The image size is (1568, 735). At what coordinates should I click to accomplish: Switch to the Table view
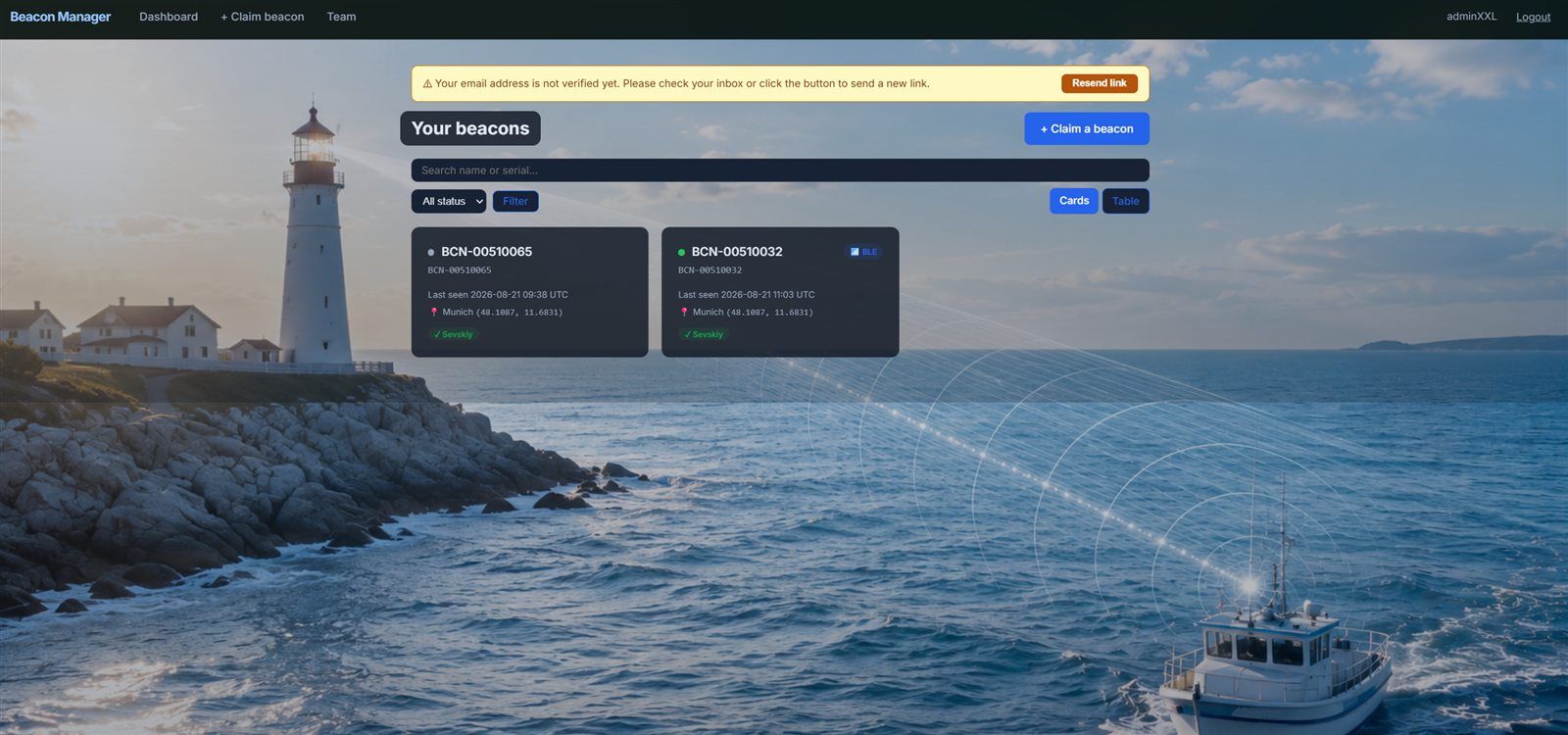[x=1126, y=201]
